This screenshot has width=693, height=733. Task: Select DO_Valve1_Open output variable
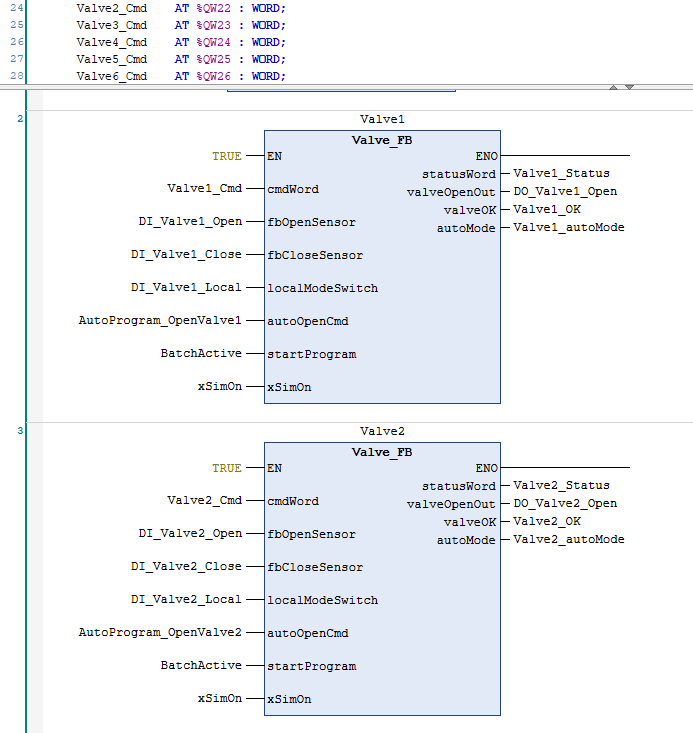565,192
